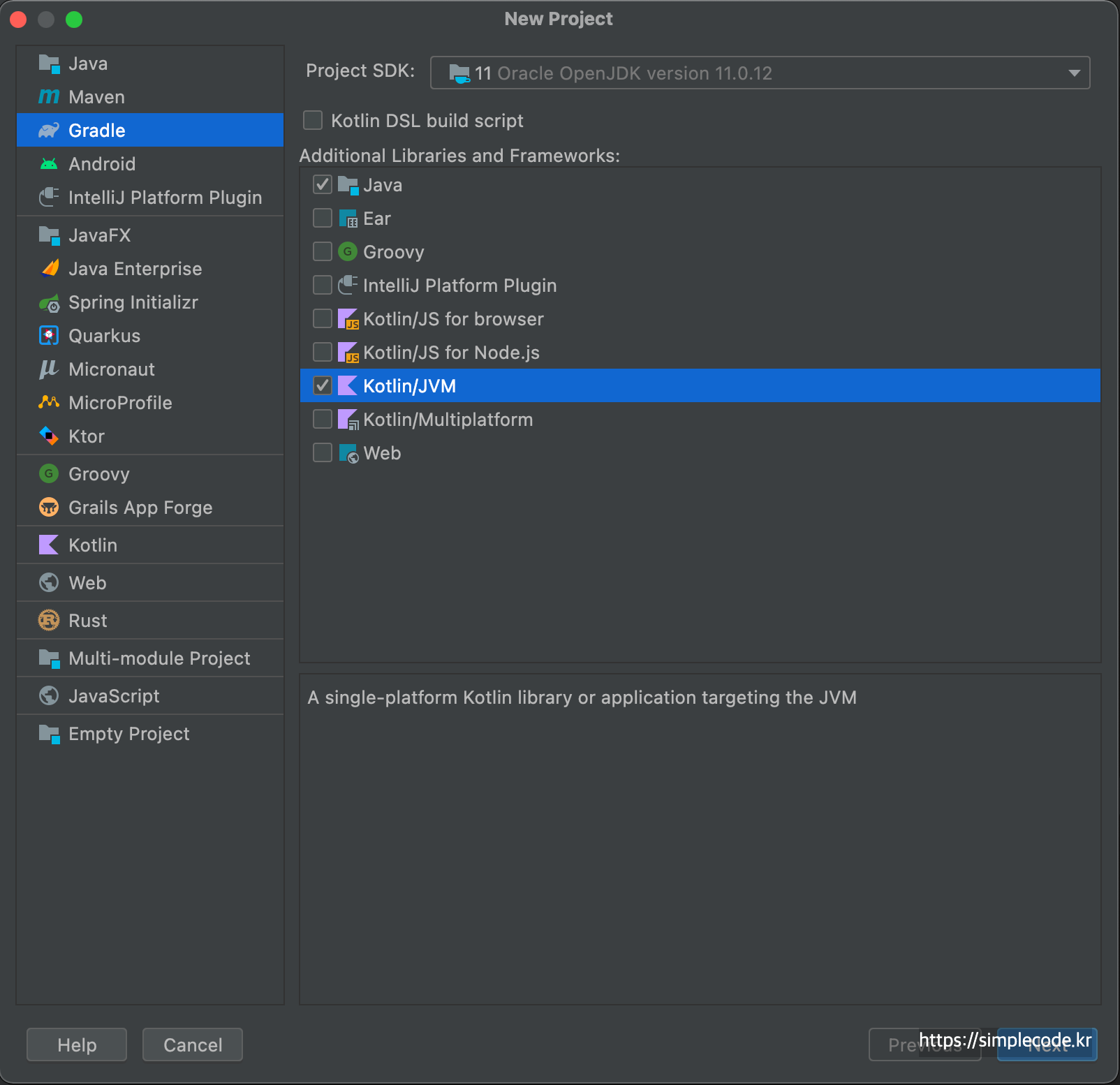The height and width of the screenshot is (1085, 1120).
Task: Check the Groovy framework checkbox
Action: pyautogui.click(x=323, y=252)
